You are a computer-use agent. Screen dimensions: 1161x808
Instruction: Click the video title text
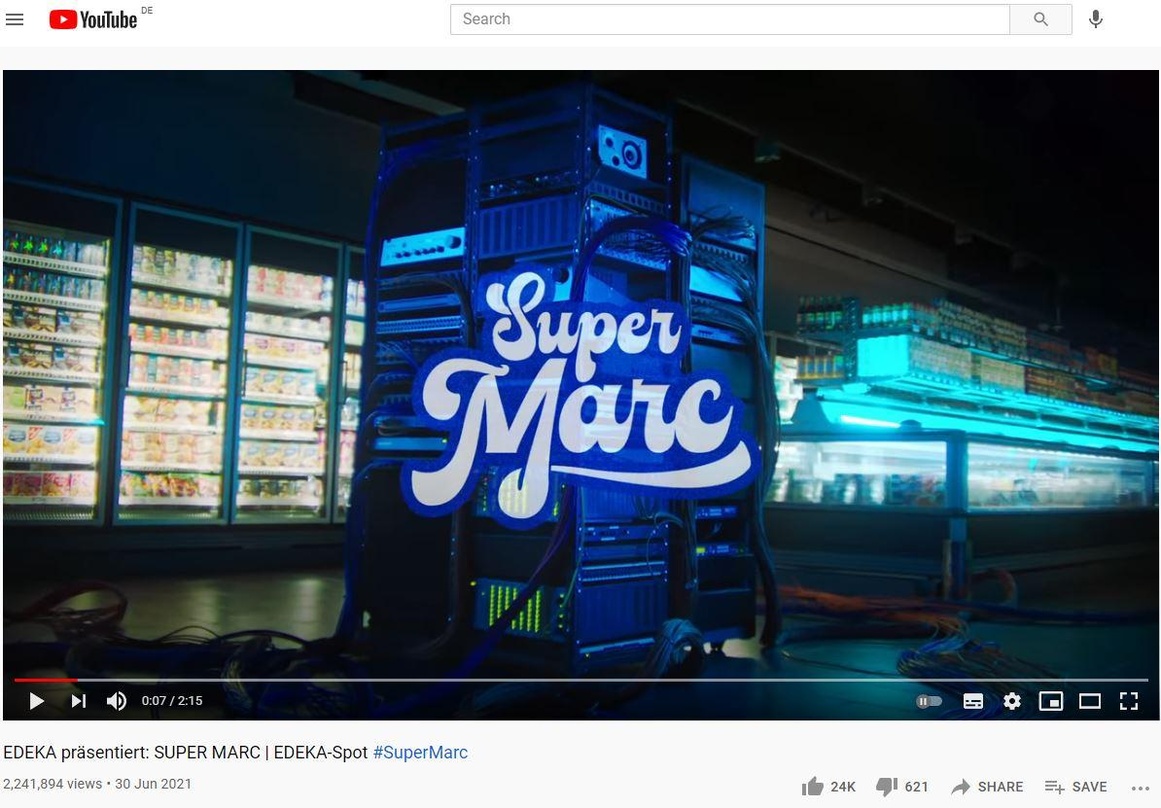(x=185, y=752)
